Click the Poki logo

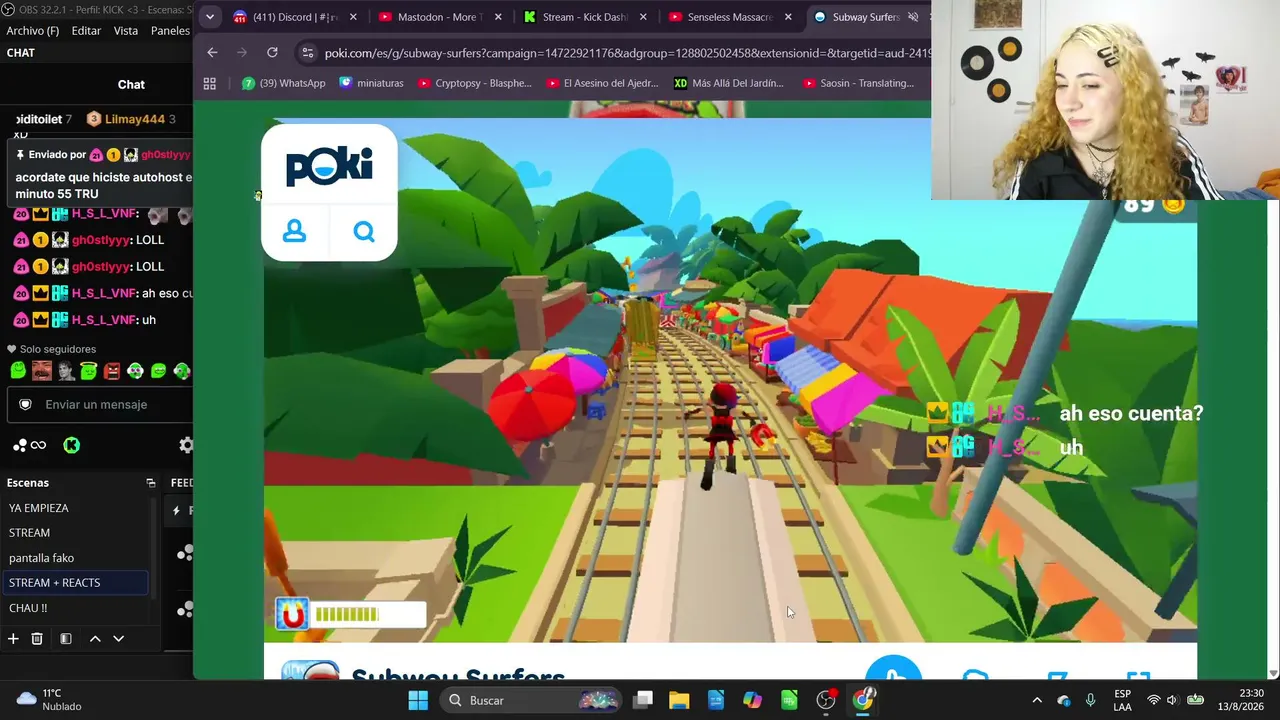point(329,165)
